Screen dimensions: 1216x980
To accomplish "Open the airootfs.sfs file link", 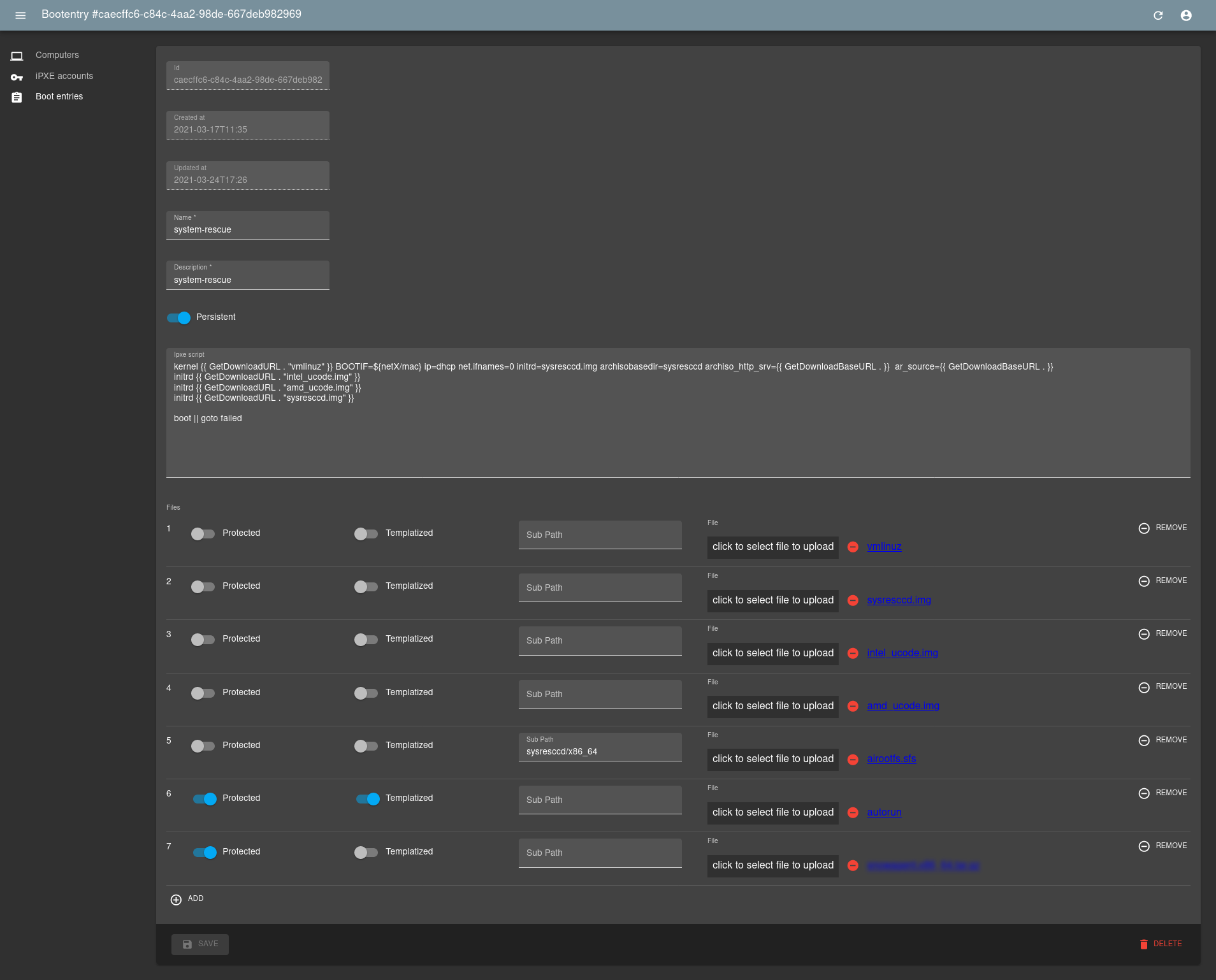I will [892, 759].
